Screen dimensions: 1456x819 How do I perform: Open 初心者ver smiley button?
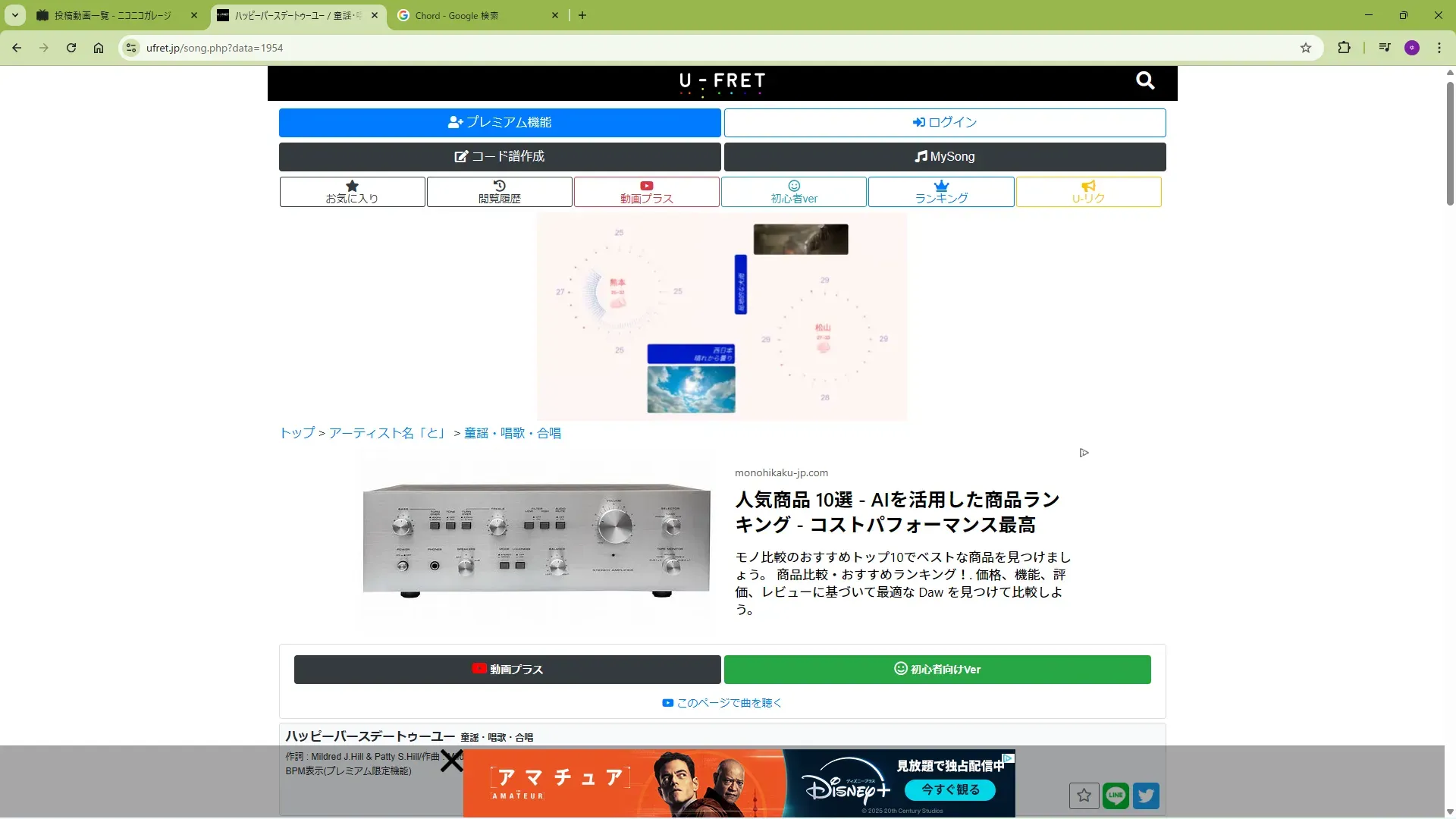(794, 192)
